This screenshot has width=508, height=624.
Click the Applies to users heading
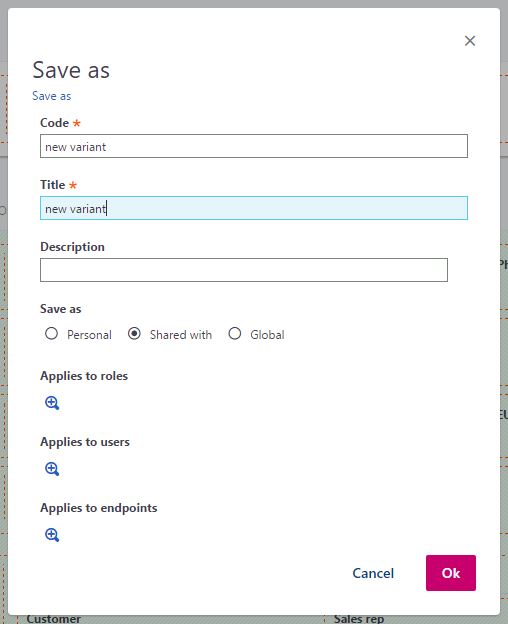[x=85, y=442]
